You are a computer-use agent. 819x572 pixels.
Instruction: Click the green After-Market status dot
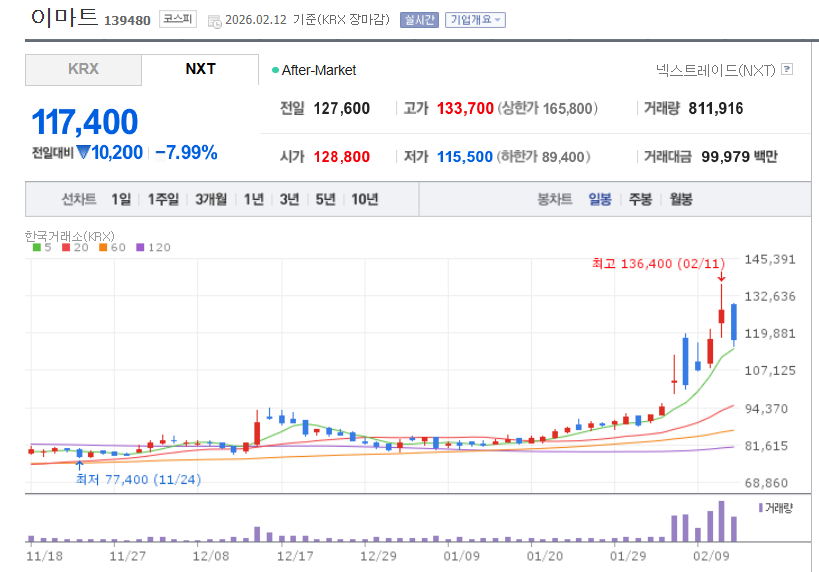pyautogui.click(x=275, y=70)
